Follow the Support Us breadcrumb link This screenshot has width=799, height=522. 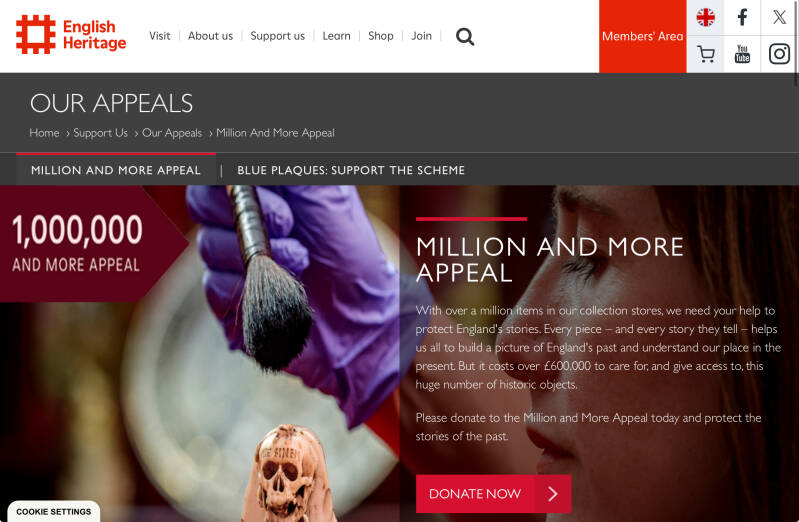pyautogui.click(x=100, y=133)
